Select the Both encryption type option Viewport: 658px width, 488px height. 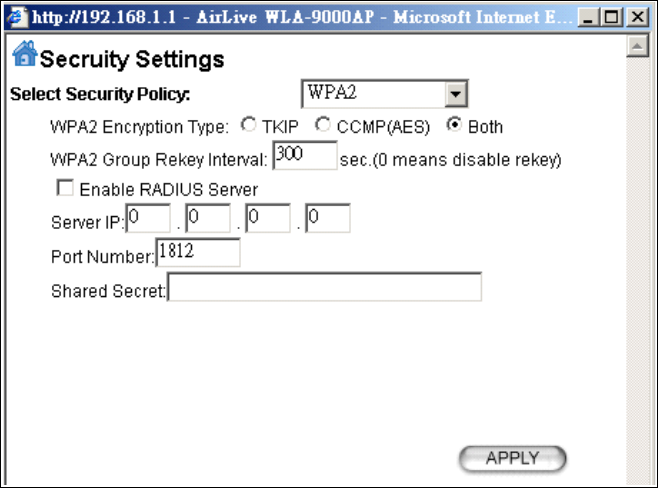pyautogui.click(x=454, y=125)
